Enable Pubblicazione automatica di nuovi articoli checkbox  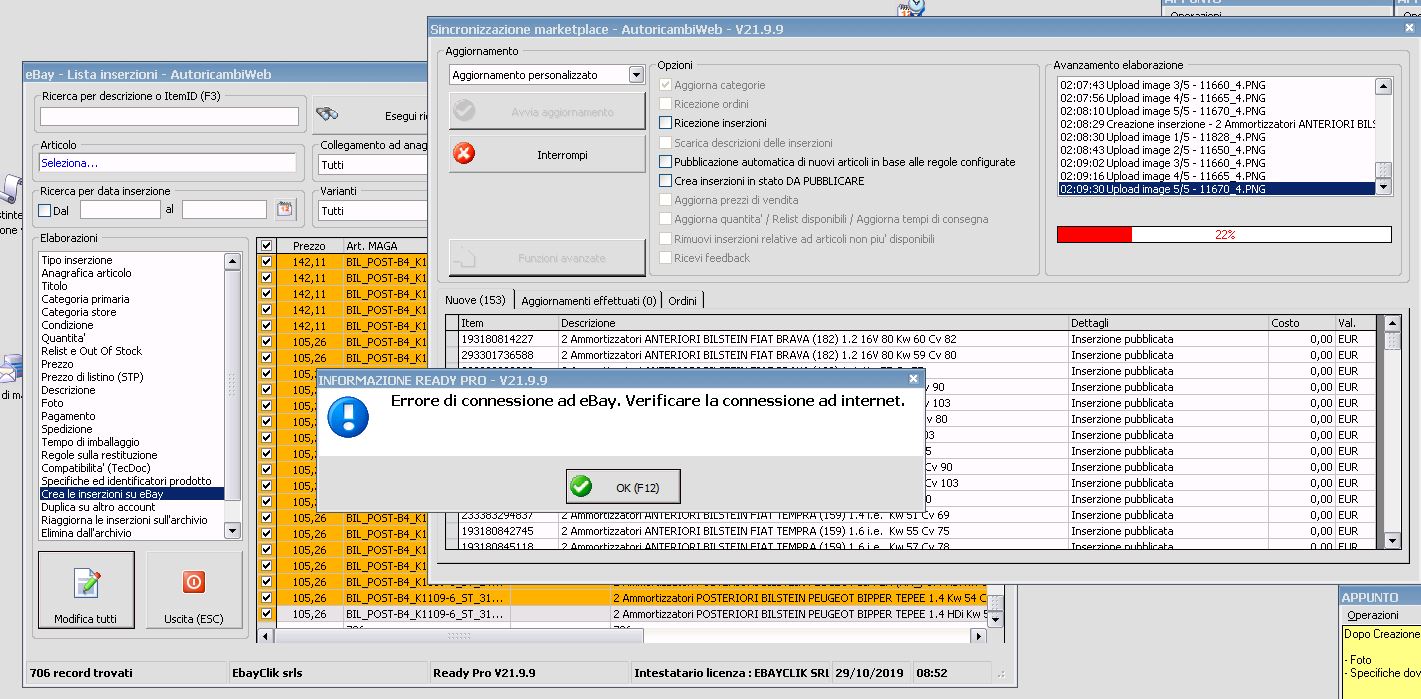click(x=666, y=162)
